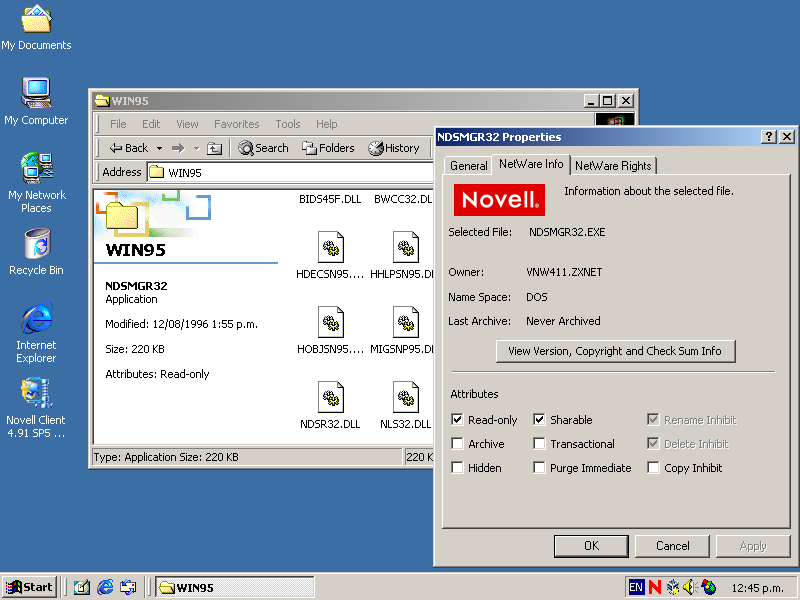This screenshot has height=600, width=800.
Task: Expand the Back button history dropdown
Action: [159, 148]
